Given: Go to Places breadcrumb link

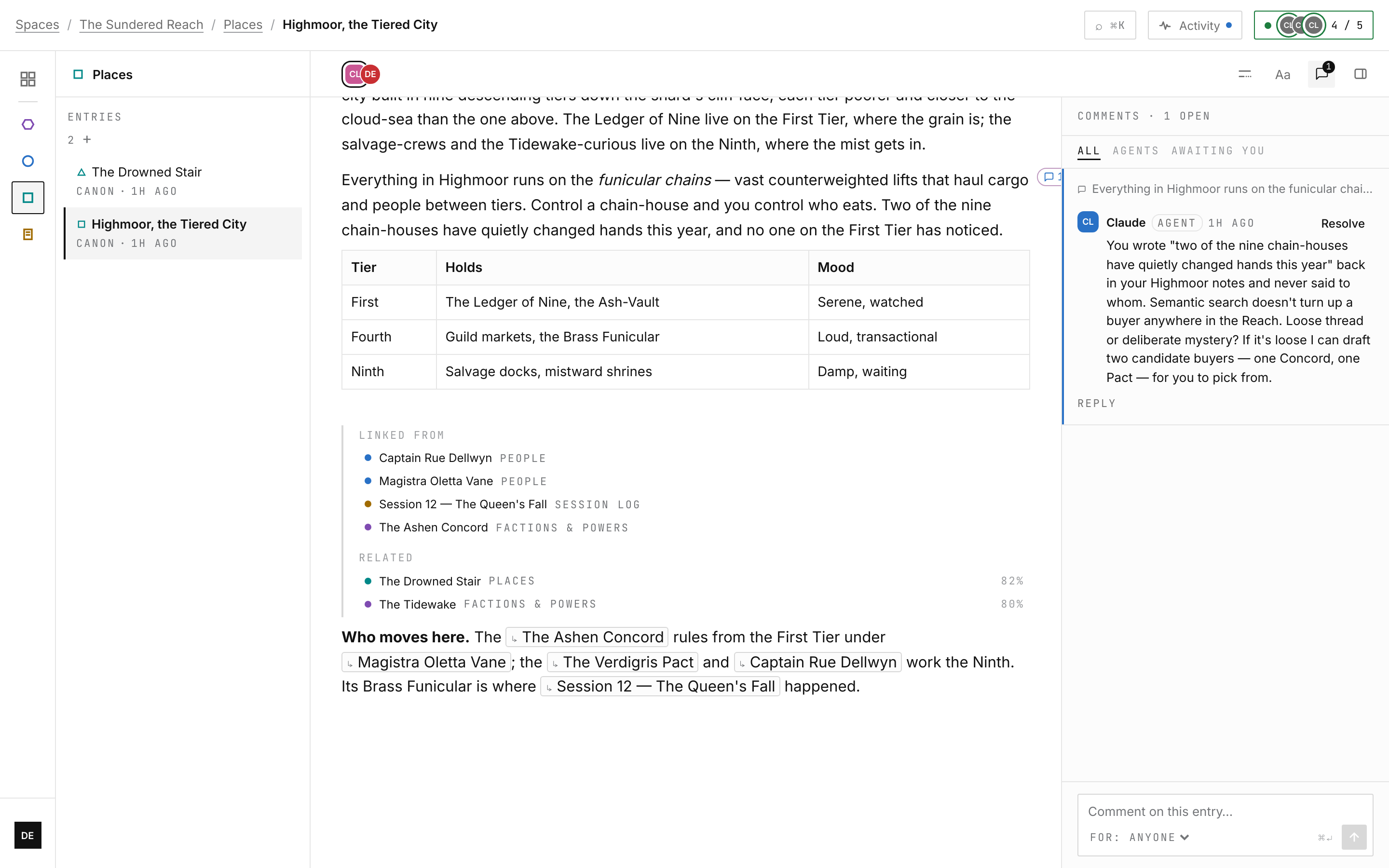Looking at the screenshot, I should coord(243,25).
